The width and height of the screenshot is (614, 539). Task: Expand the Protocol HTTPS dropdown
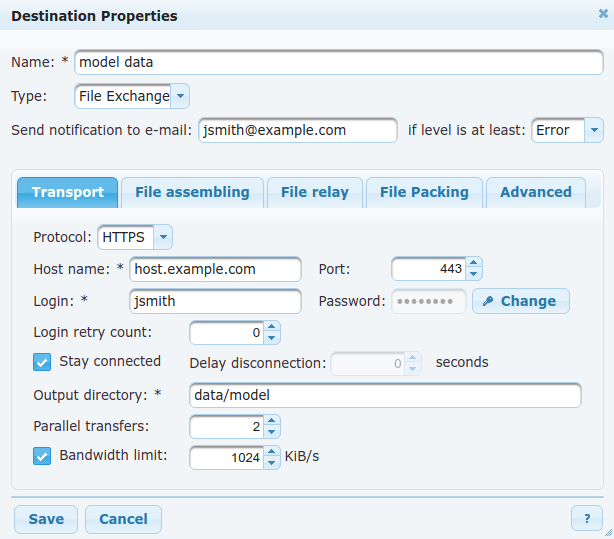pyautogui.click(x=163, y=237)
